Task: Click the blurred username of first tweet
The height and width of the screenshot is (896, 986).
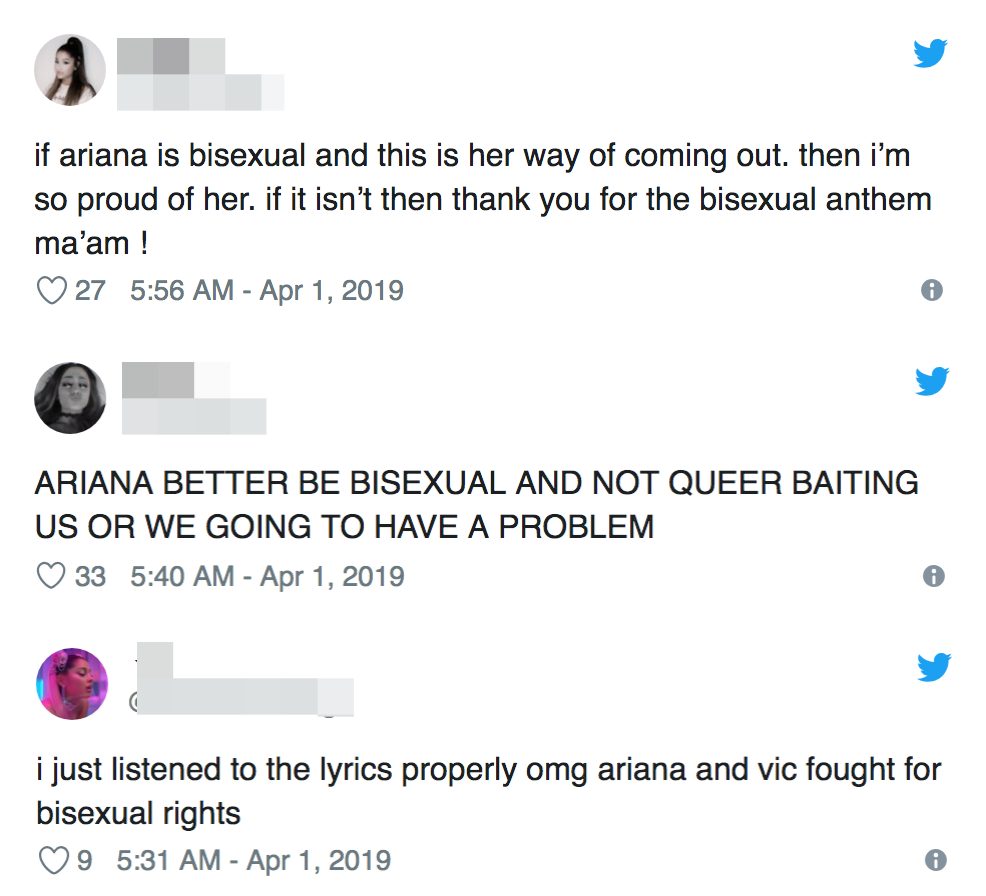Action: tap(171, 56)
